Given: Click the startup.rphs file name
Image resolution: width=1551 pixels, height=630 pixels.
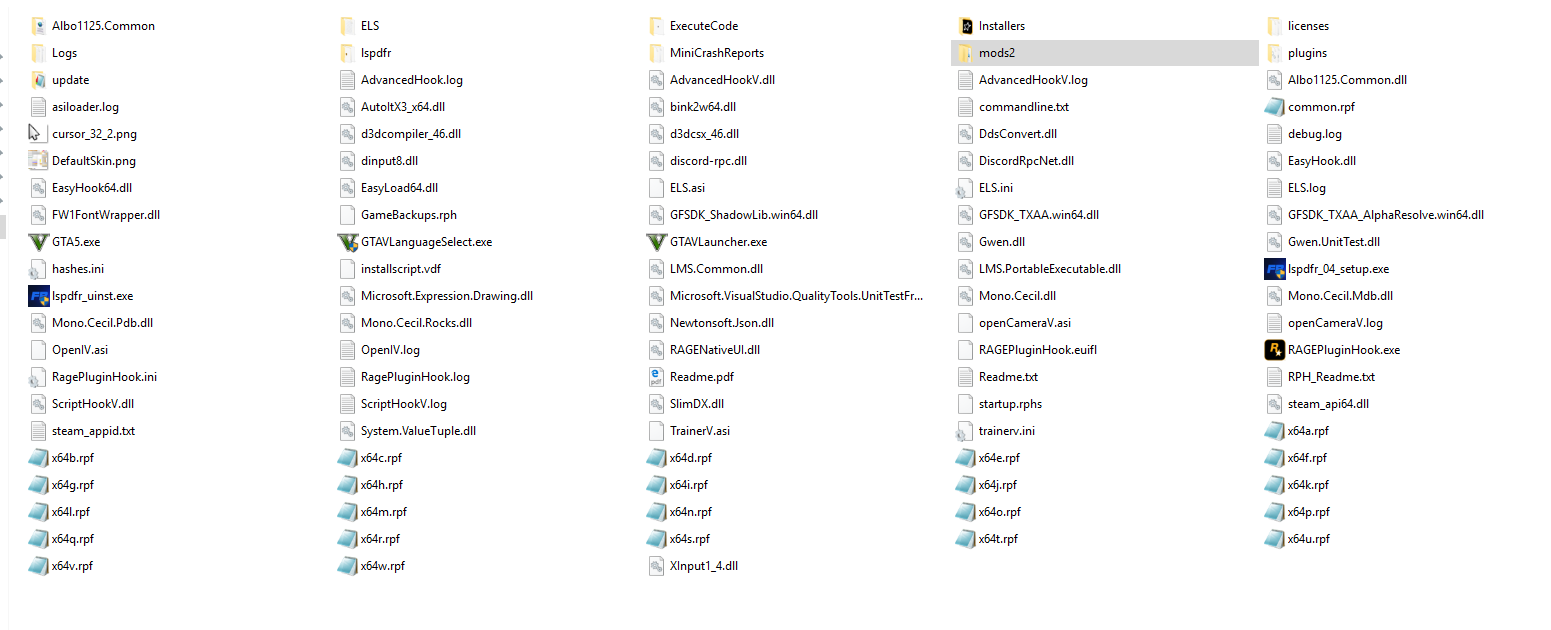Looking at the screenshot, I should tap(1010, 404).
